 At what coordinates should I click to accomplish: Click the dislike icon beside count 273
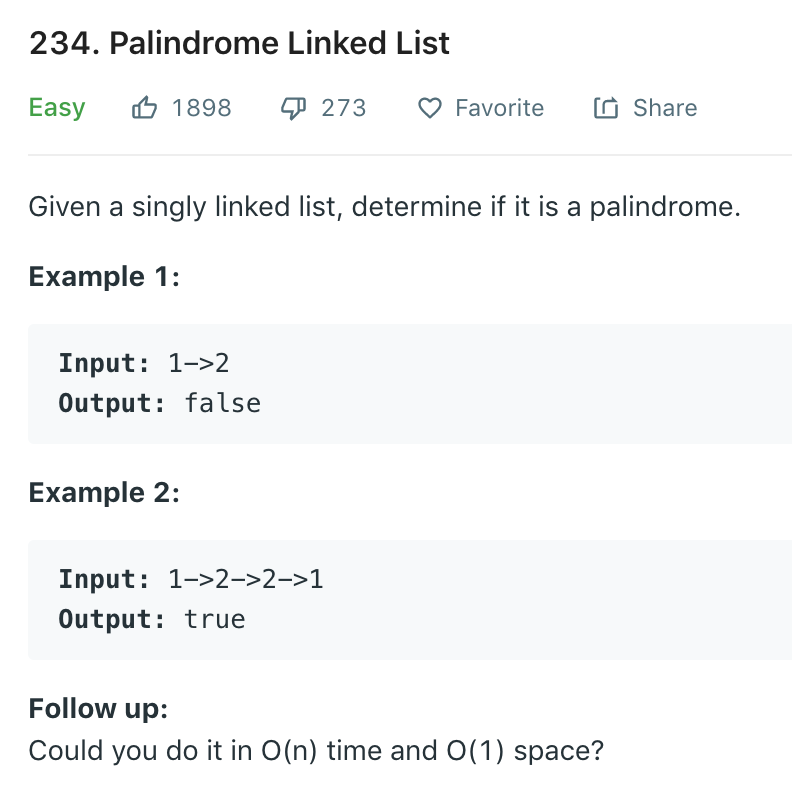pos(293,107)
